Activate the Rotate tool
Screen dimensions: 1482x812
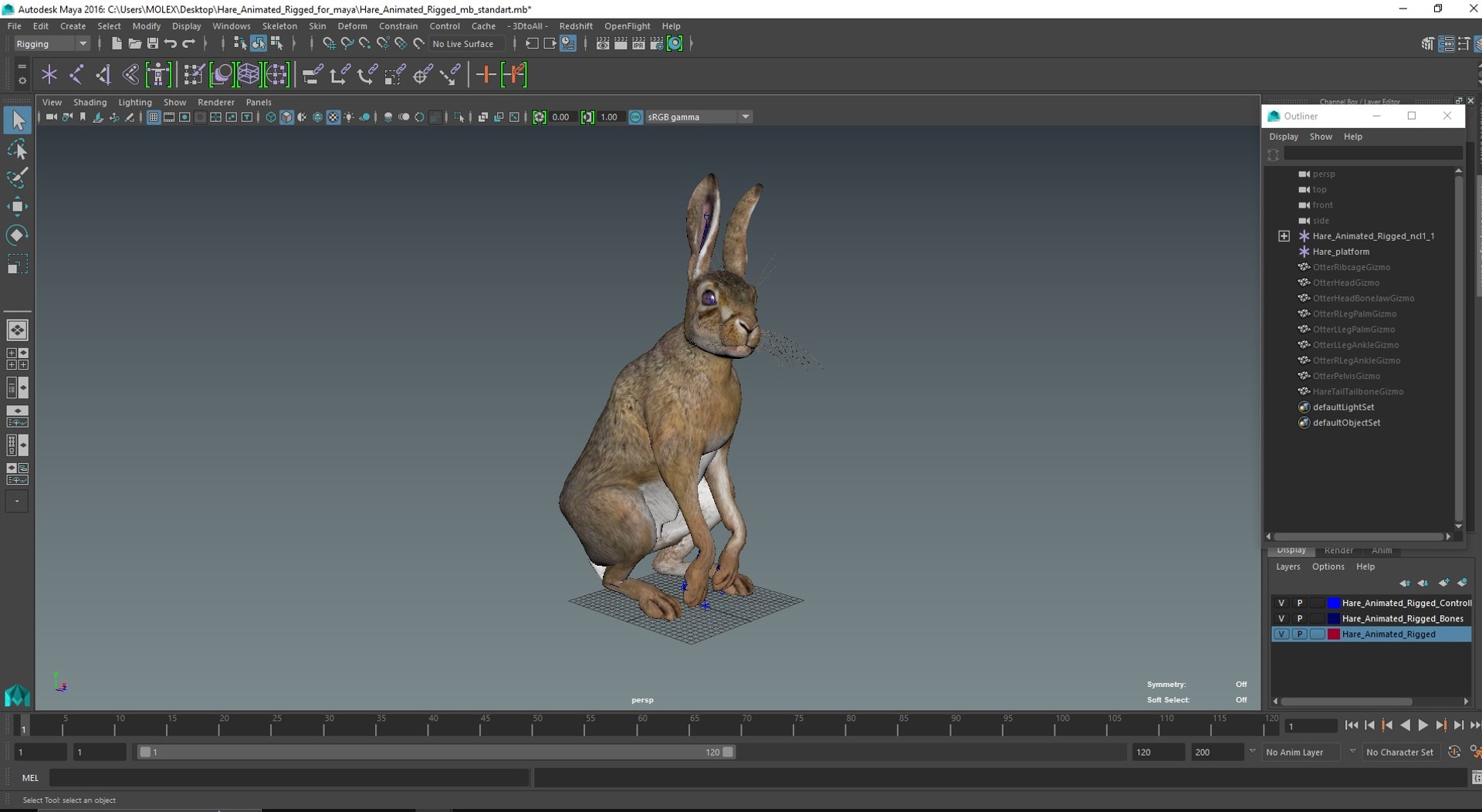coord(17,235)
